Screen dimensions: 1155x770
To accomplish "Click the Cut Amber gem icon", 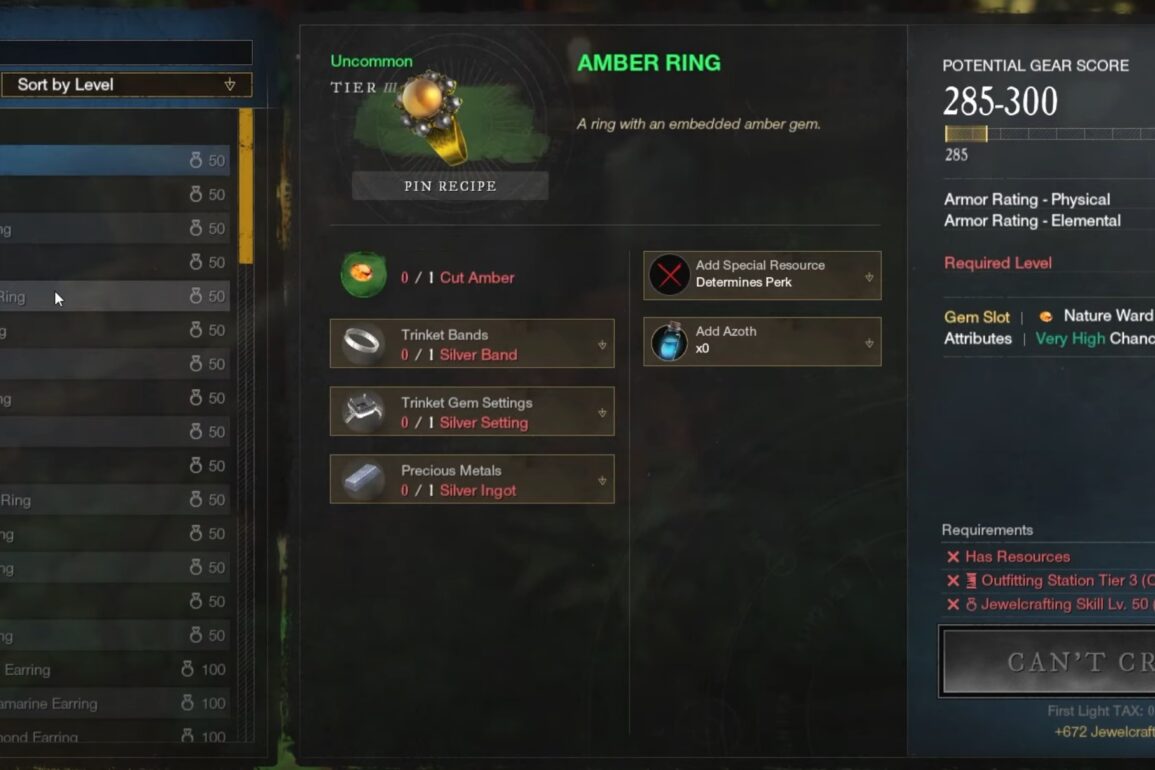I will pyautogui.click(x=364, y=275).
